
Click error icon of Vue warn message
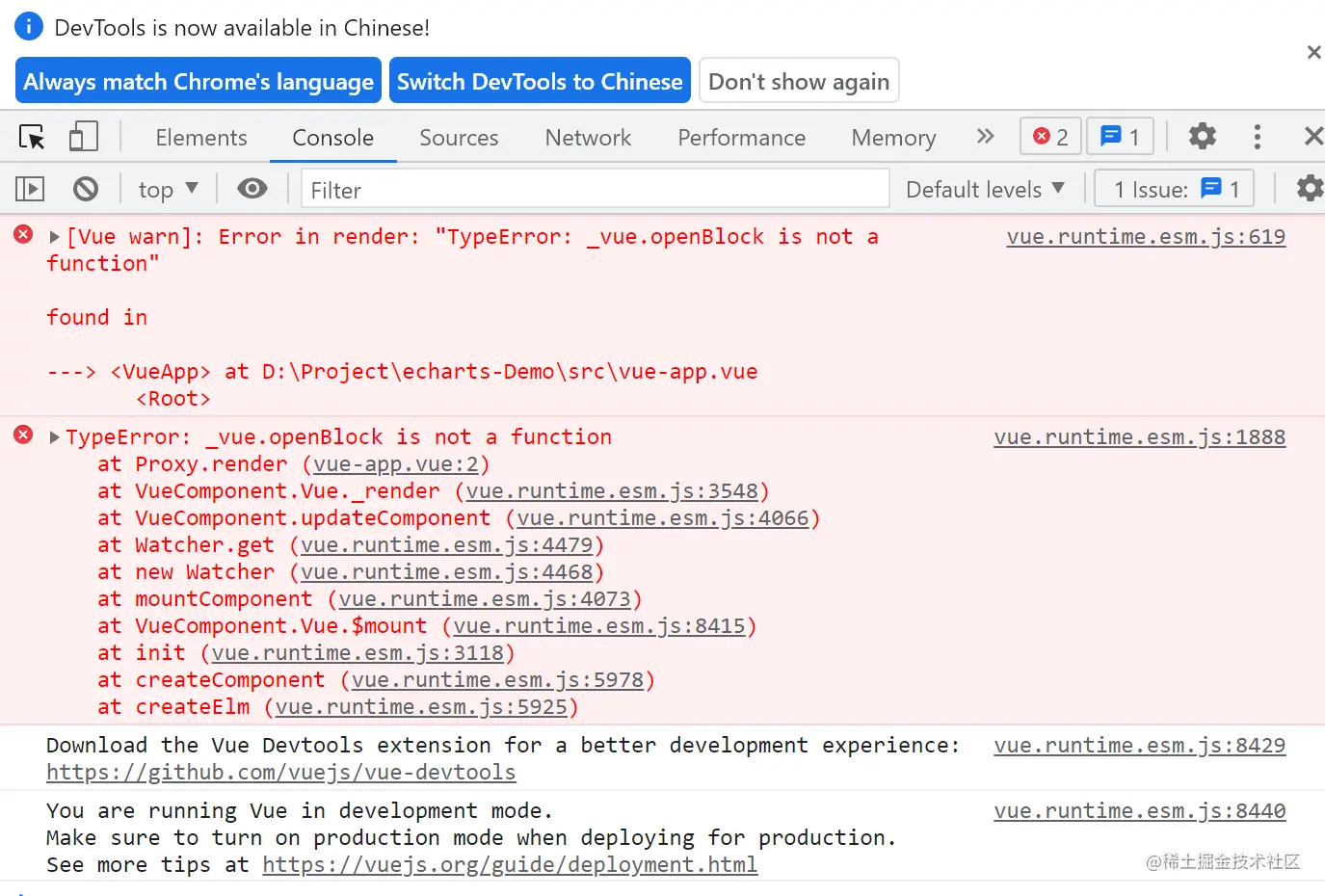point(23,234)
